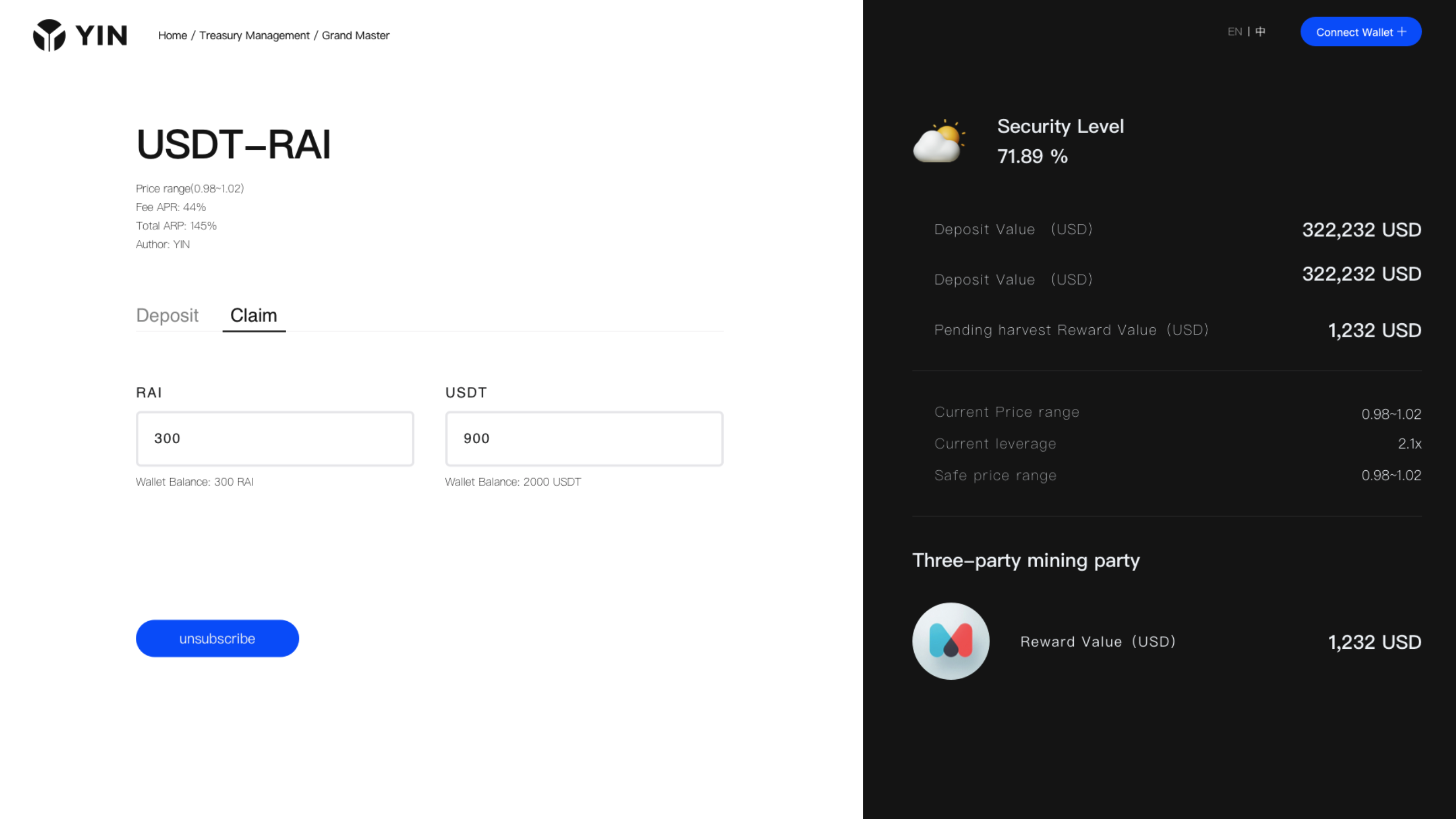The width and height of the screenshot is (1456, 819).
Task: Click Wallet Balance: 2000 USDT text
Action: (x=513, y=481)
